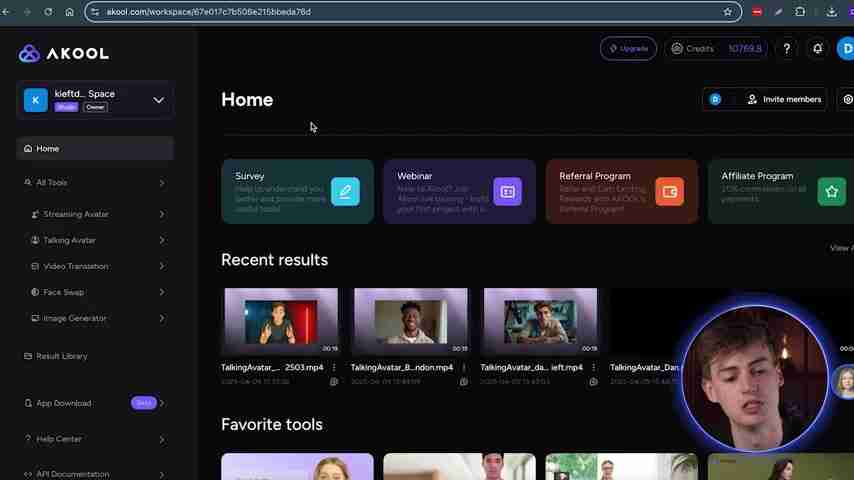Open help question mark icon
Viewport: 854px width, 480px height.
tap(786, 48)
